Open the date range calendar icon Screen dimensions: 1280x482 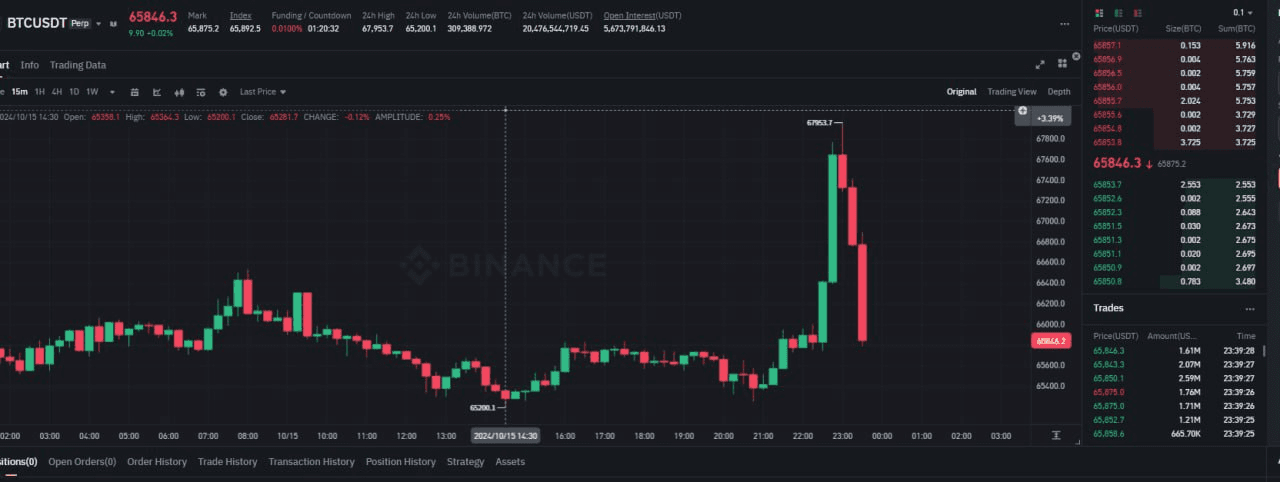pos(134,92)
